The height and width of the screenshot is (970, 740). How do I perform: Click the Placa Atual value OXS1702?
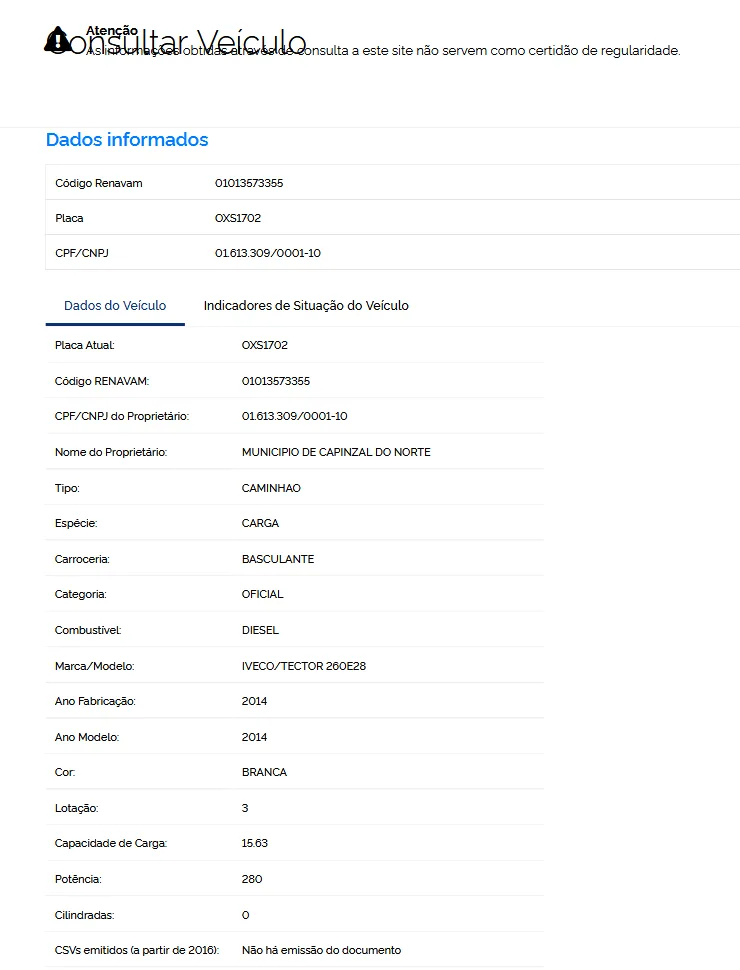tap(264, 345)
